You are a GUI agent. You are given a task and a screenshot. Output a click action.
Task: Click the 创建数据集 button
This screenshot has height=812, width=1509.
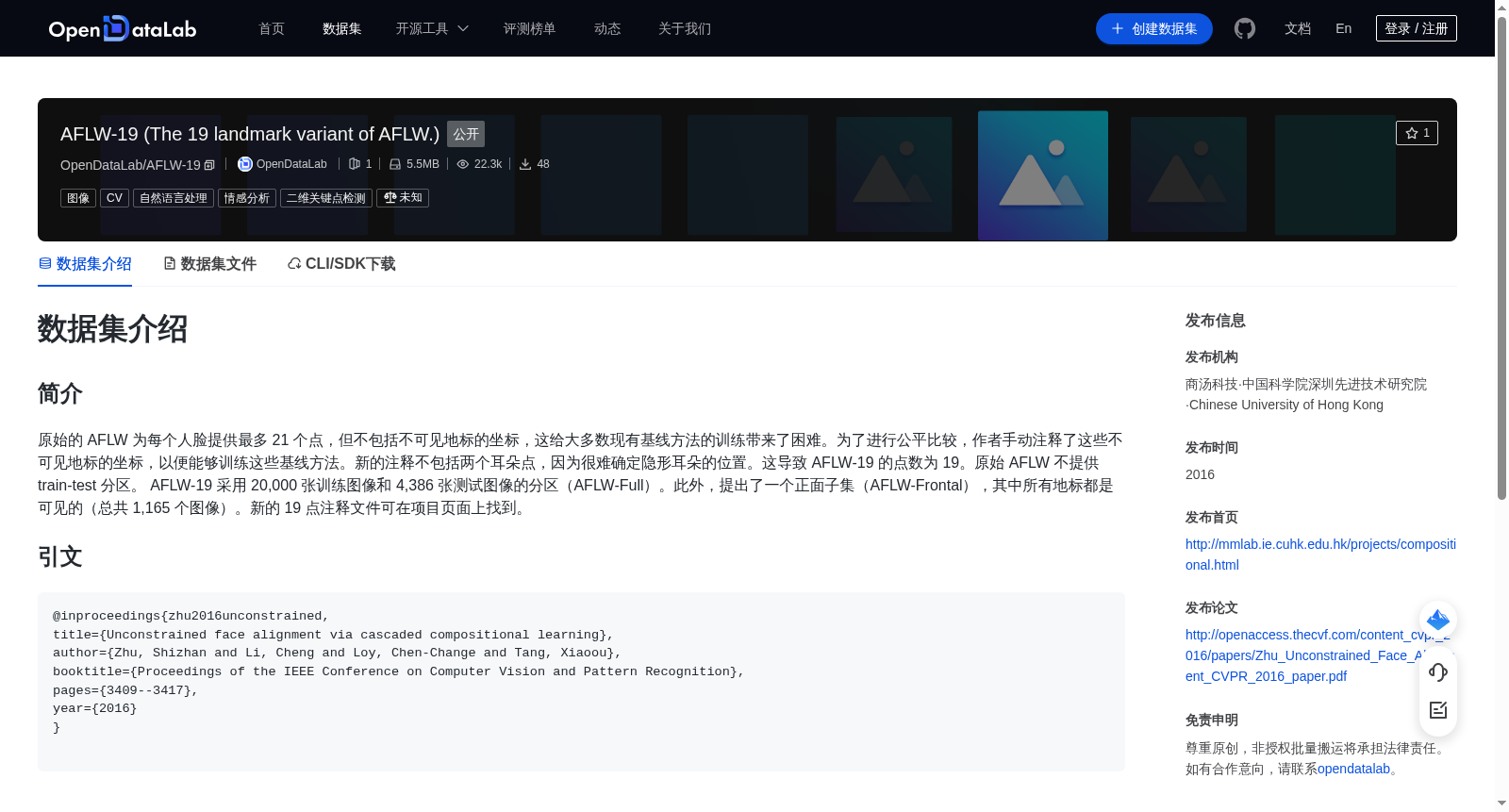tap(1154, 28)
